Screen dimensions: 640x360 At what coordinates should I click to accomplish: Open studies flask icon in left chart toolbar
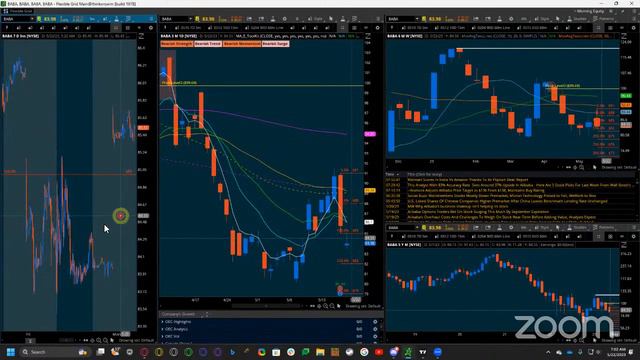pyautogui.click(x=116, y=19)
